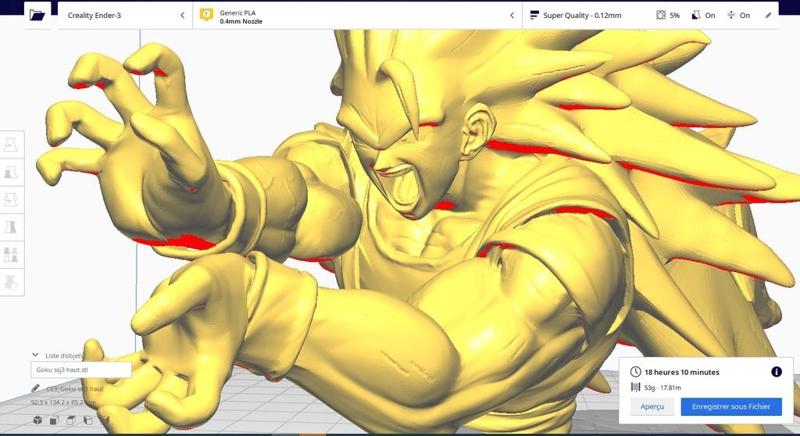
Task: Select Goku ssj3 haut.stl in object list
Action: point(81,370)
